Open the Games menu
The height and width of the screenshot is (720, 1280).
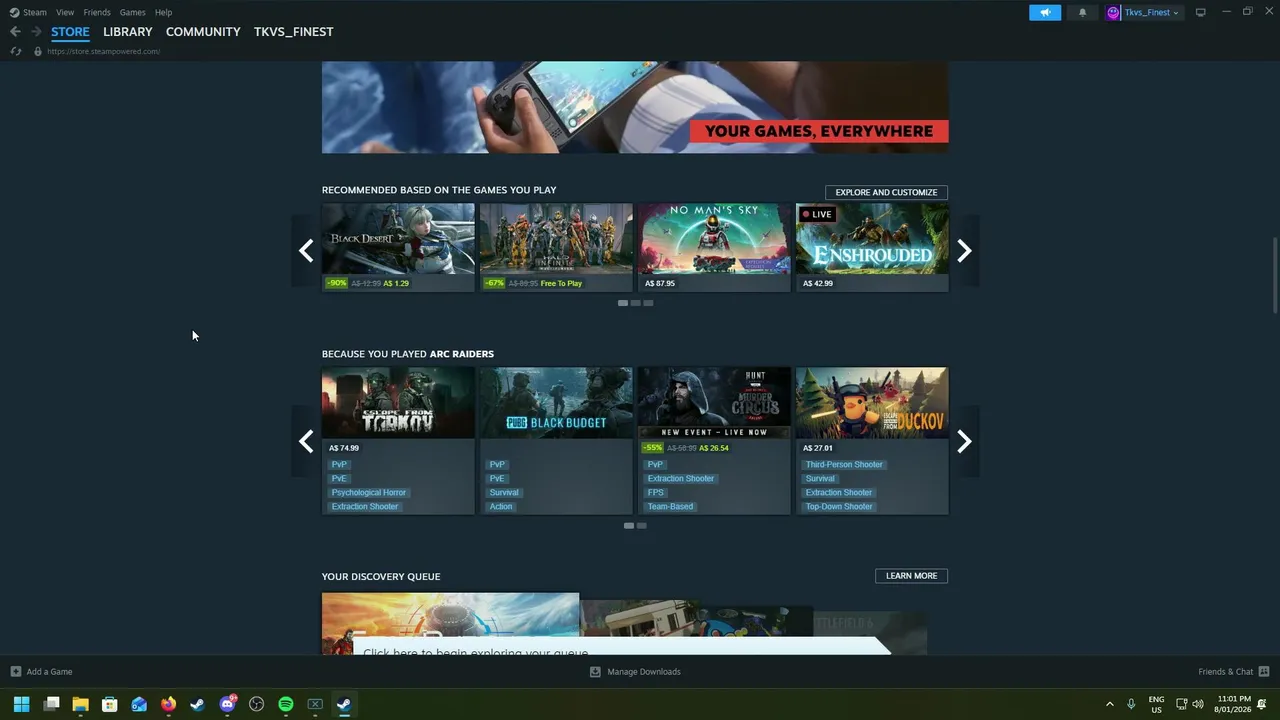(132, 12)
